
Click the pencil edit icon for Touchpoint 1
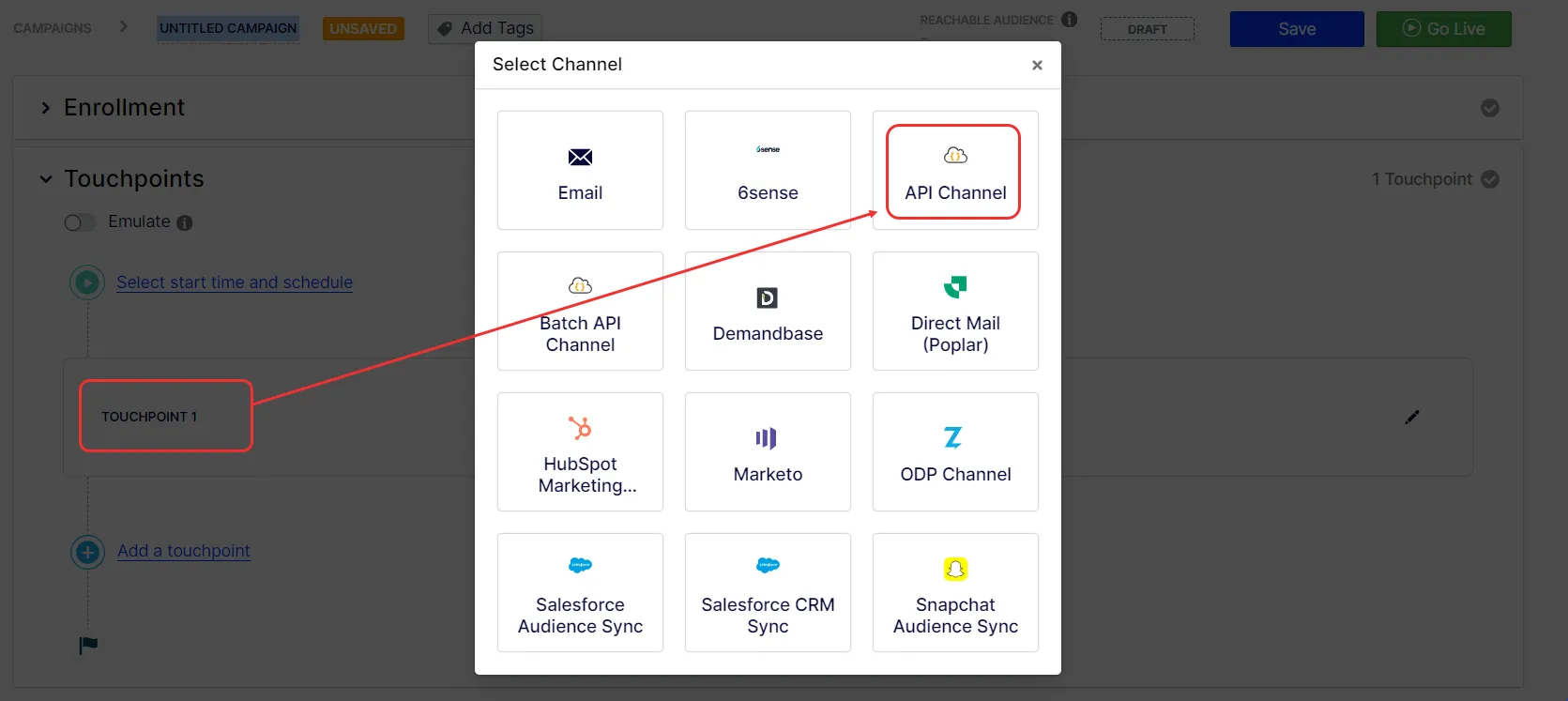pos(1412,417)
